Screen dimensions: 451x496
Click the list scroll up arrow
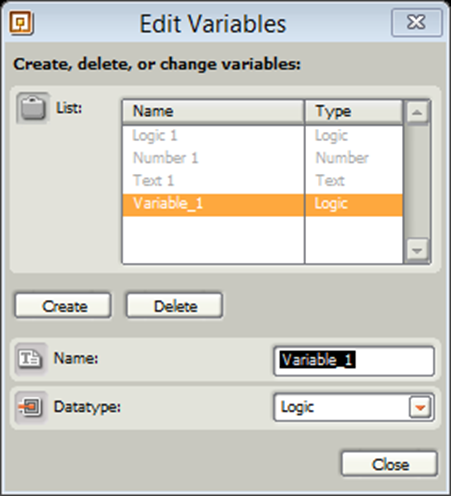point(417,112)
